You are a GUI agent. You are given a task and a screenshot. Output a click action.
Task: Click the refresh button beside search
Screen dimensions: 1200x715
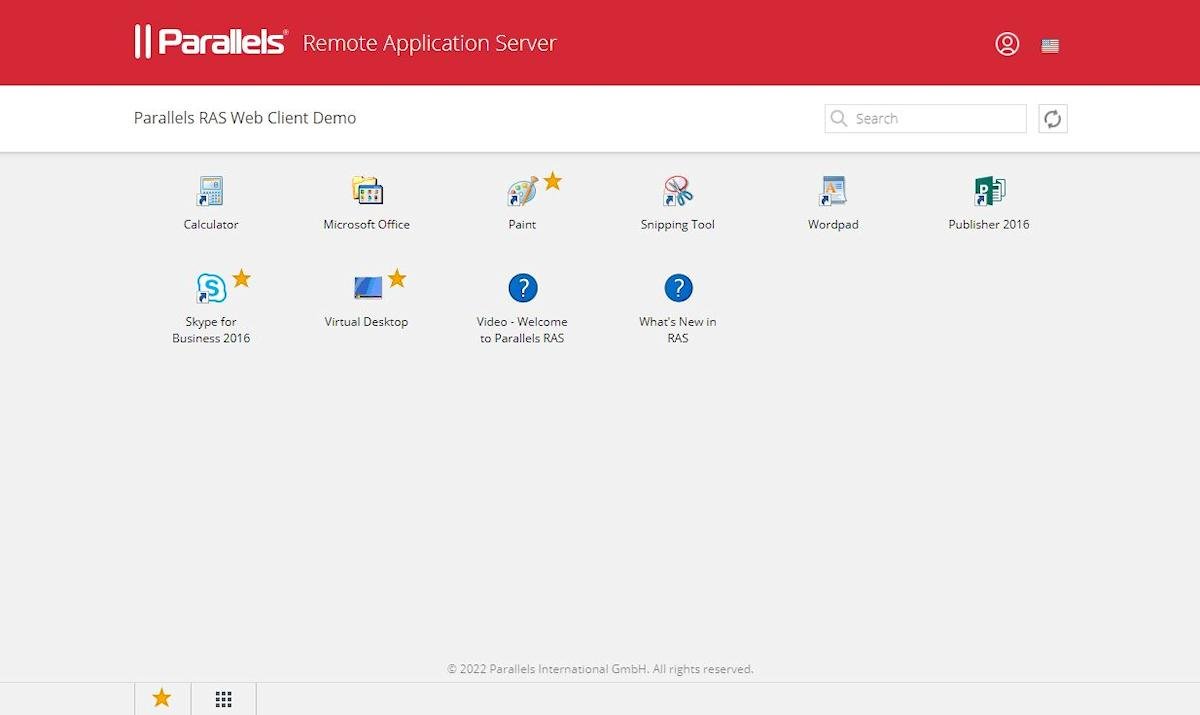(1053, 119)
